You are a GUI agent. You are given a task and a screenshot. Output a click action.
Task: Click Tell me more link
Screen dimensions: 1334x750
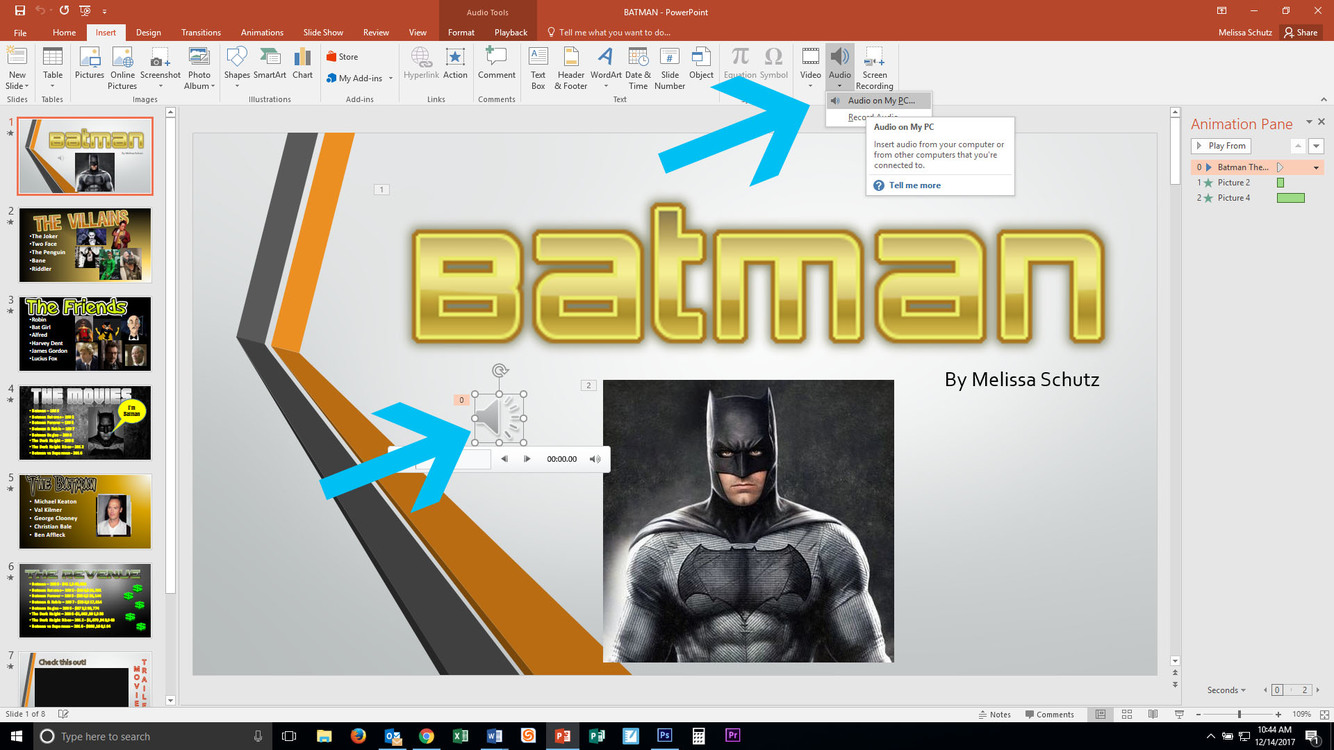click(x=914, y=185)
